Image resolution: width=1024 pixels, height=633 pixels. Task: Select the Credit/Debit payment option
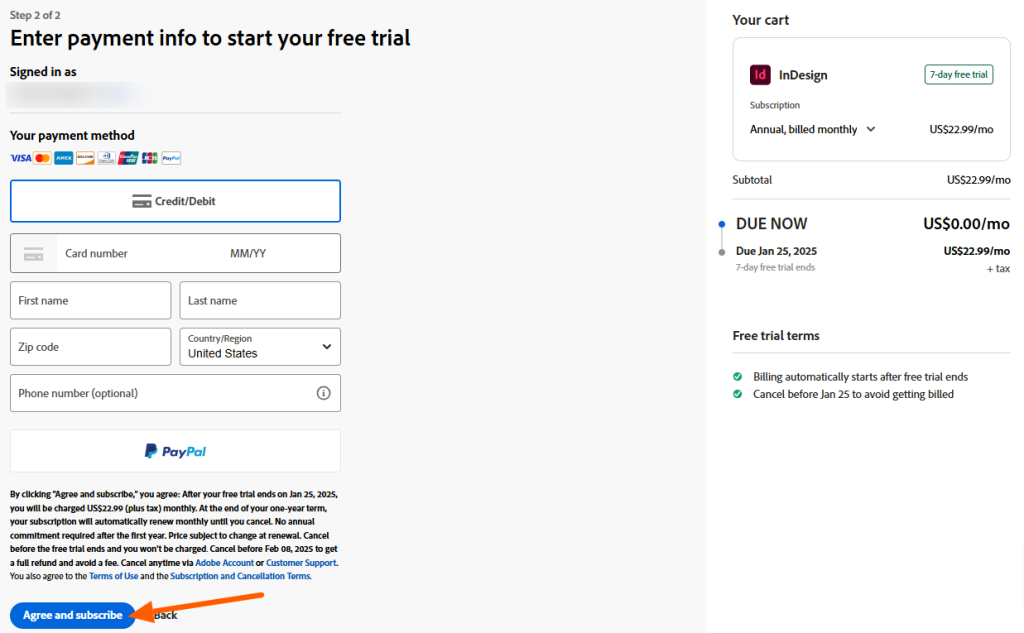[x=175, y=201]
